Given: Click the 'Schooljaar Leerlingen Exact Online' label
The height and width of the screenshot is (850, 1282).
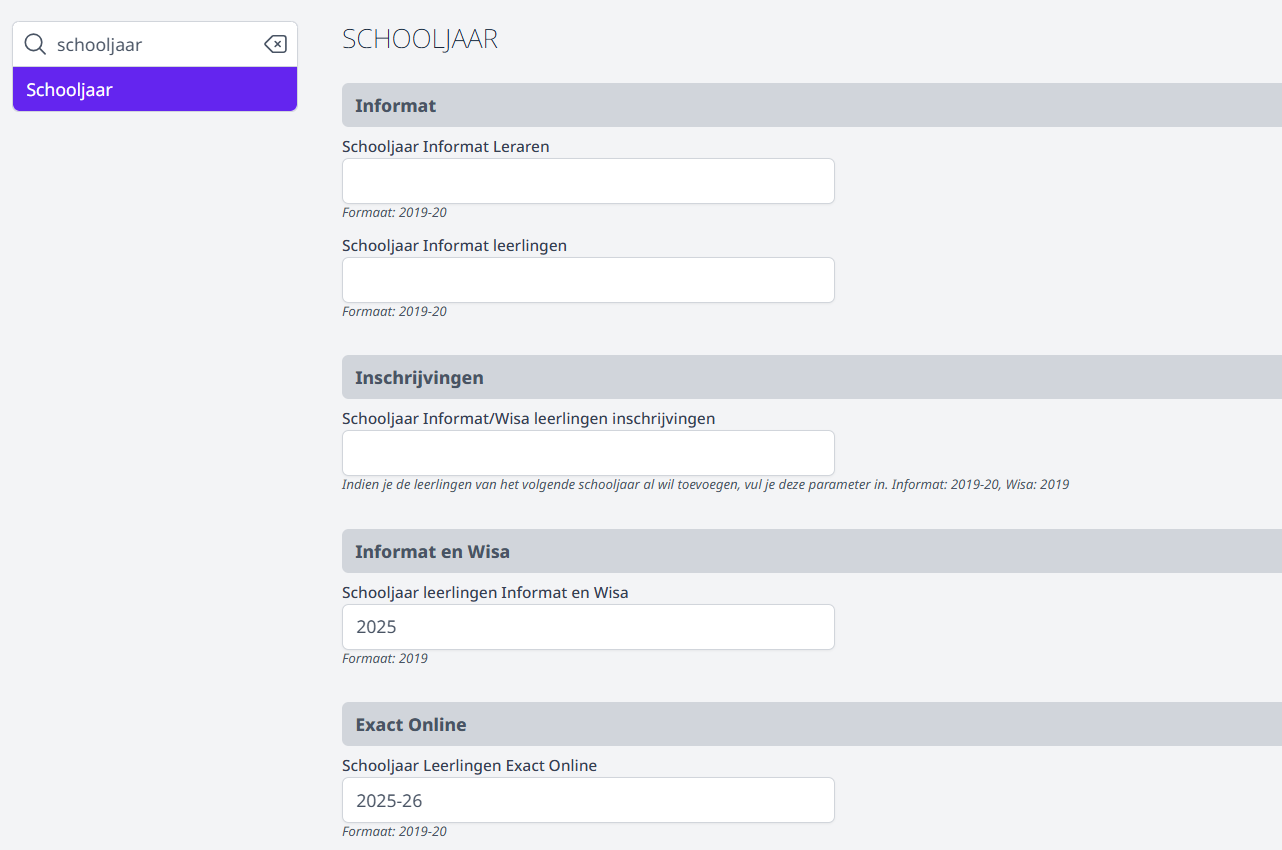Looking at the screenshot, I should click(469, 765).
